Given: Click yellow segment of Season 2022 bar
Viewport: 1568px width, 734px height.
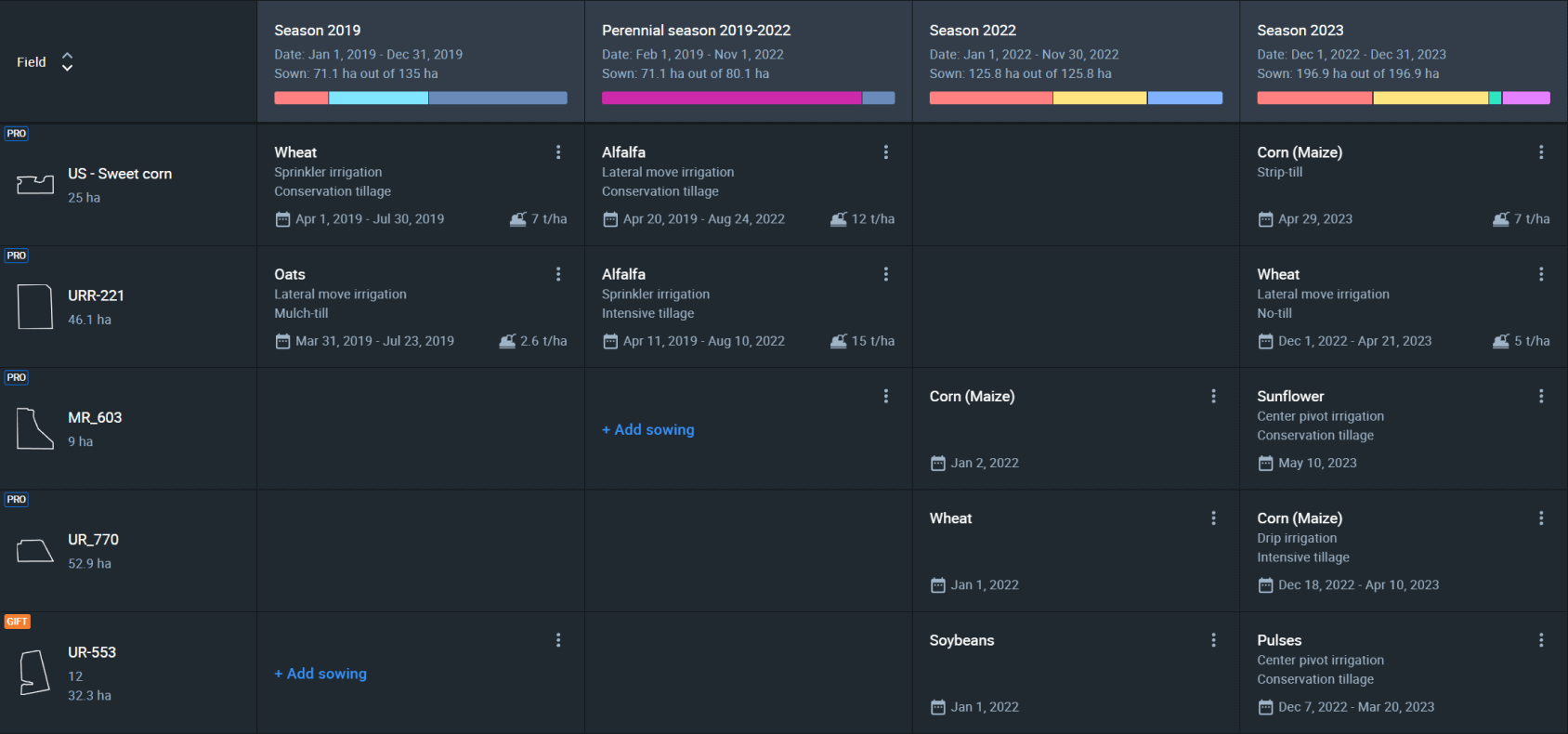Looking at the screenshot, I should coord(1100,98).
